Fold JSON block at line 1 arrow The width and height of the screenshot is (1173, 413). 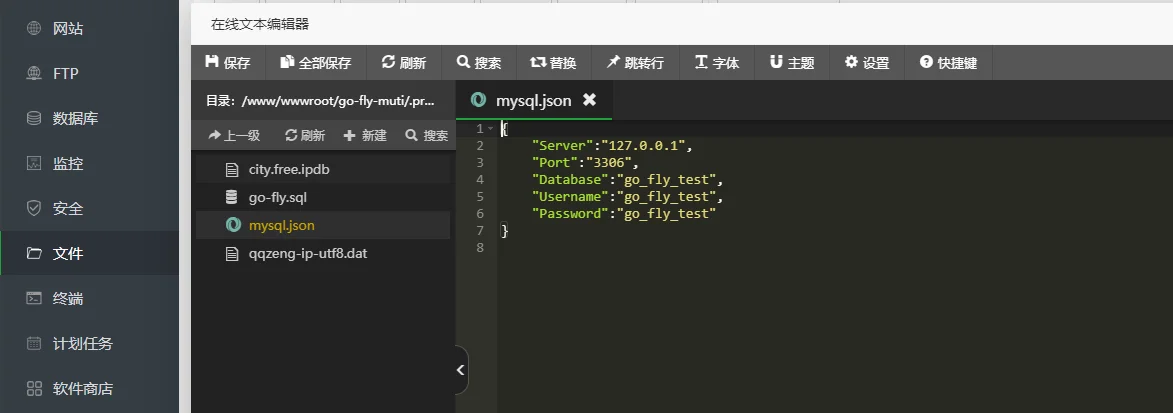click(490, 129)
